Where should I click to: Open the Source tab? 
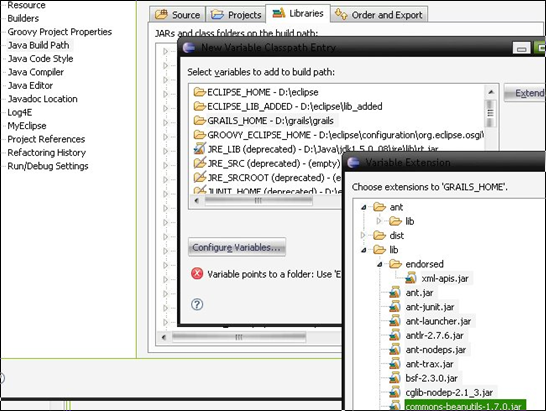(x=178, y=15)
